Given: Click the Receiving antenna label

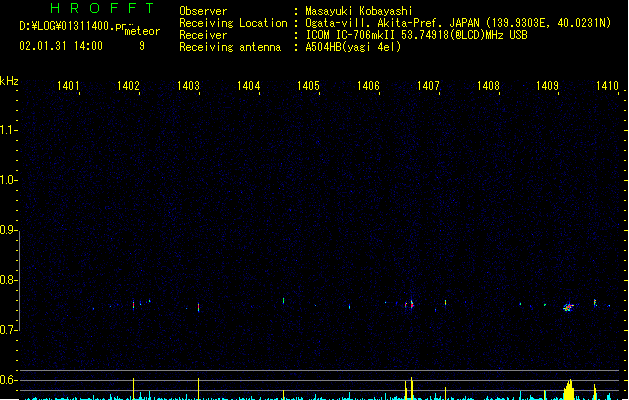Looking at the screenshot, I should 230,47.
